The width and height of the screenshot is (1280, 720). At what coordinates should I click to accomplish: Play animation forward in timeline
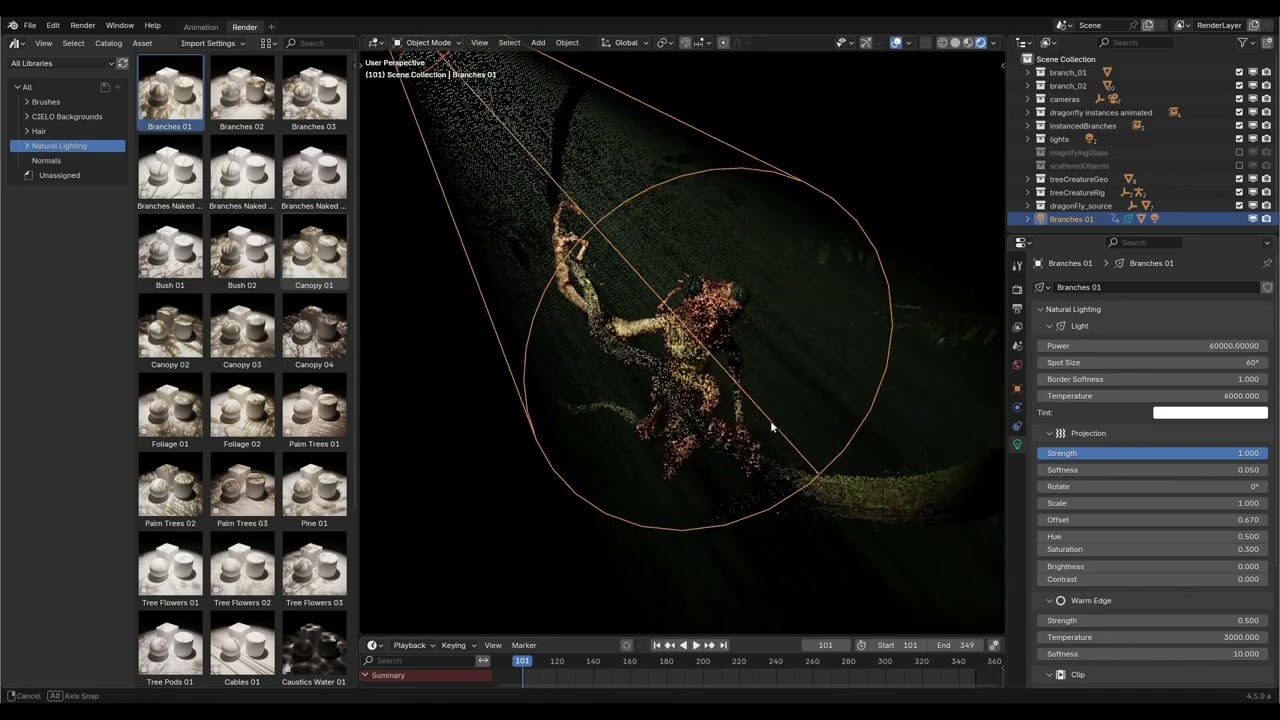[696, 645]
